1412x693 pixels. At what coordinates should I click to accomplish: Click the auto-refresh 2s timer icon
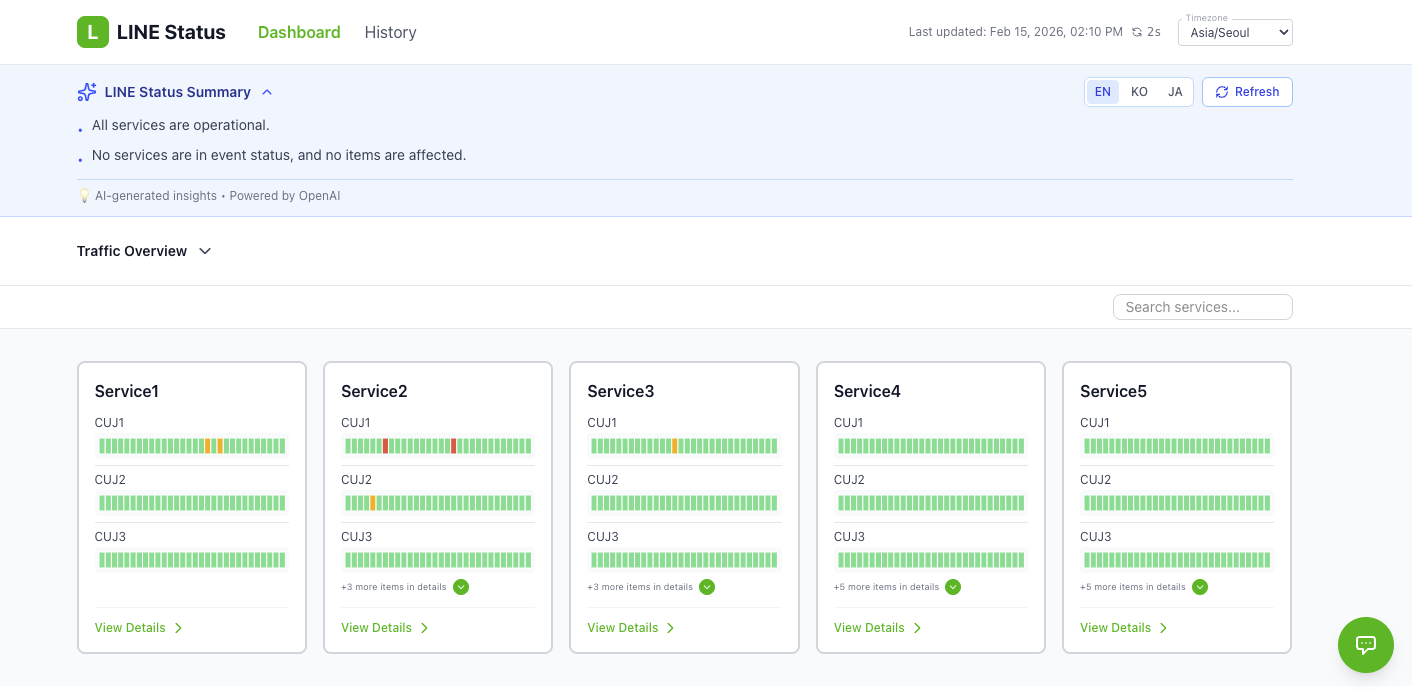(x=1137, y=32)
